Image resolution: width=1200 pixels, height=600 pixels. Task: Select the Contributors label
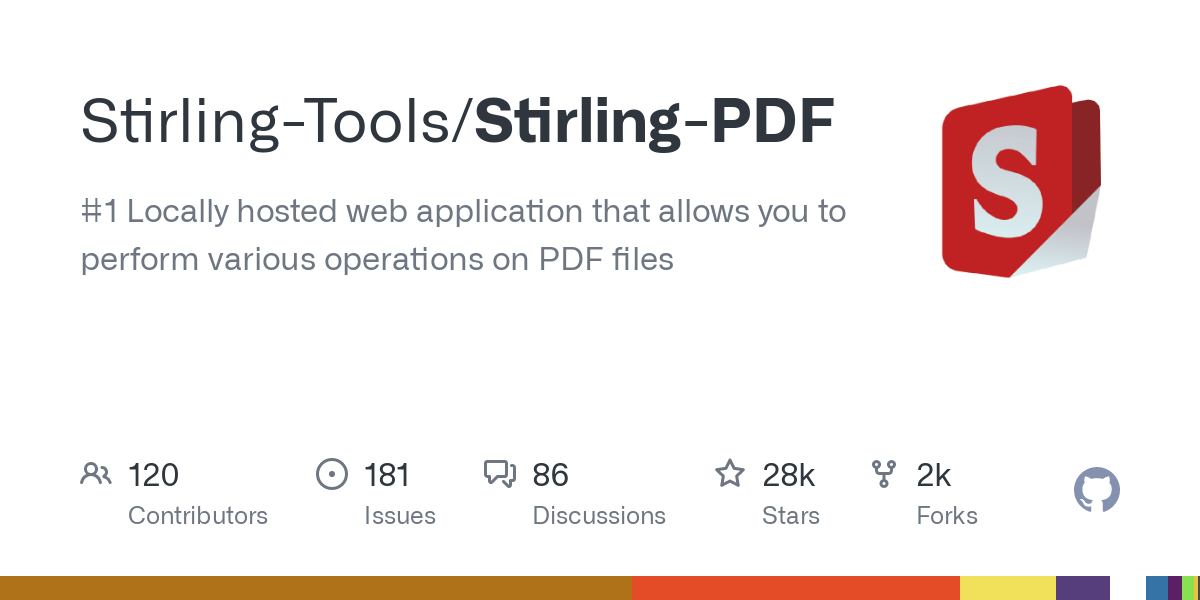198,516
